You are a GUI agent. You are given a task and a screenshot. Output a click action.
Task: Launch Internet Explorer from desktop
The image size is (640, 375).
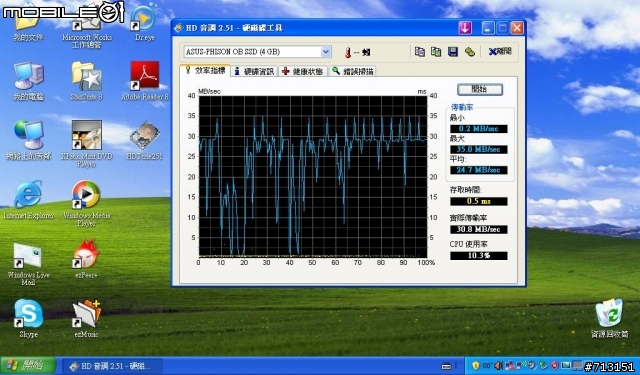(28, 200)
